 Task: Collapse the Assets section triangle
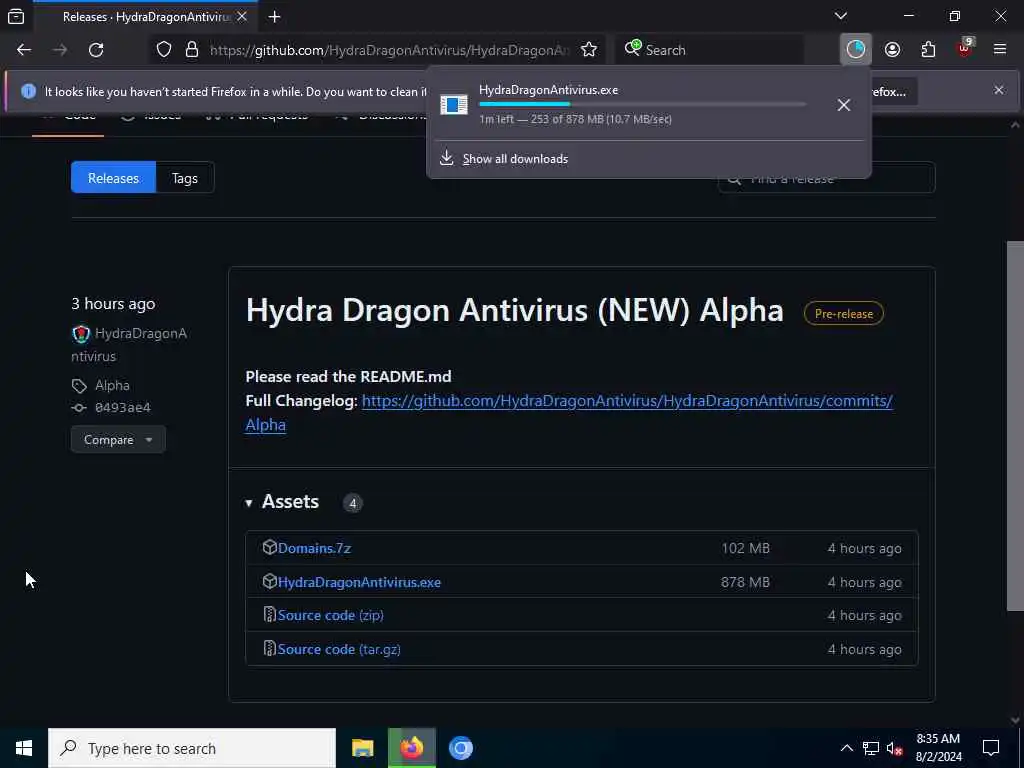click(249, 503)
